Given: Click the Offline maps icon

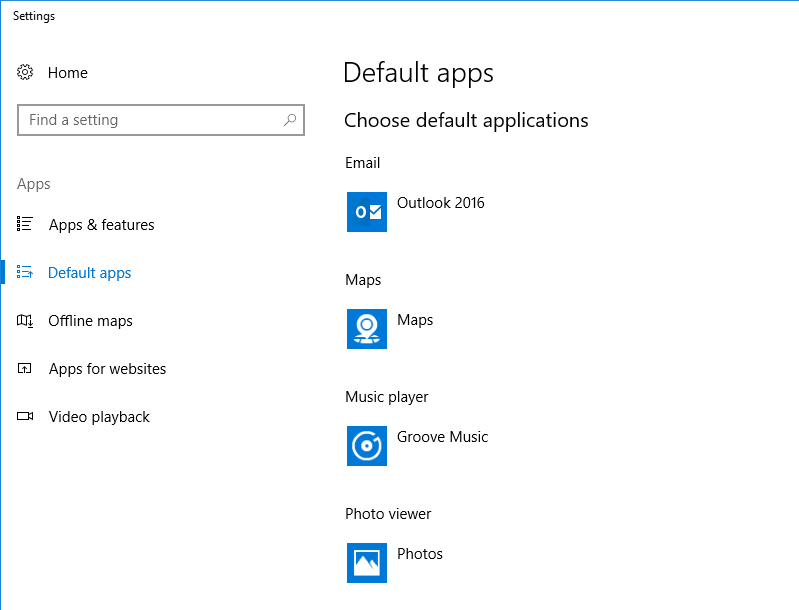Looking at the screenshot, I should tap(24, 321).
